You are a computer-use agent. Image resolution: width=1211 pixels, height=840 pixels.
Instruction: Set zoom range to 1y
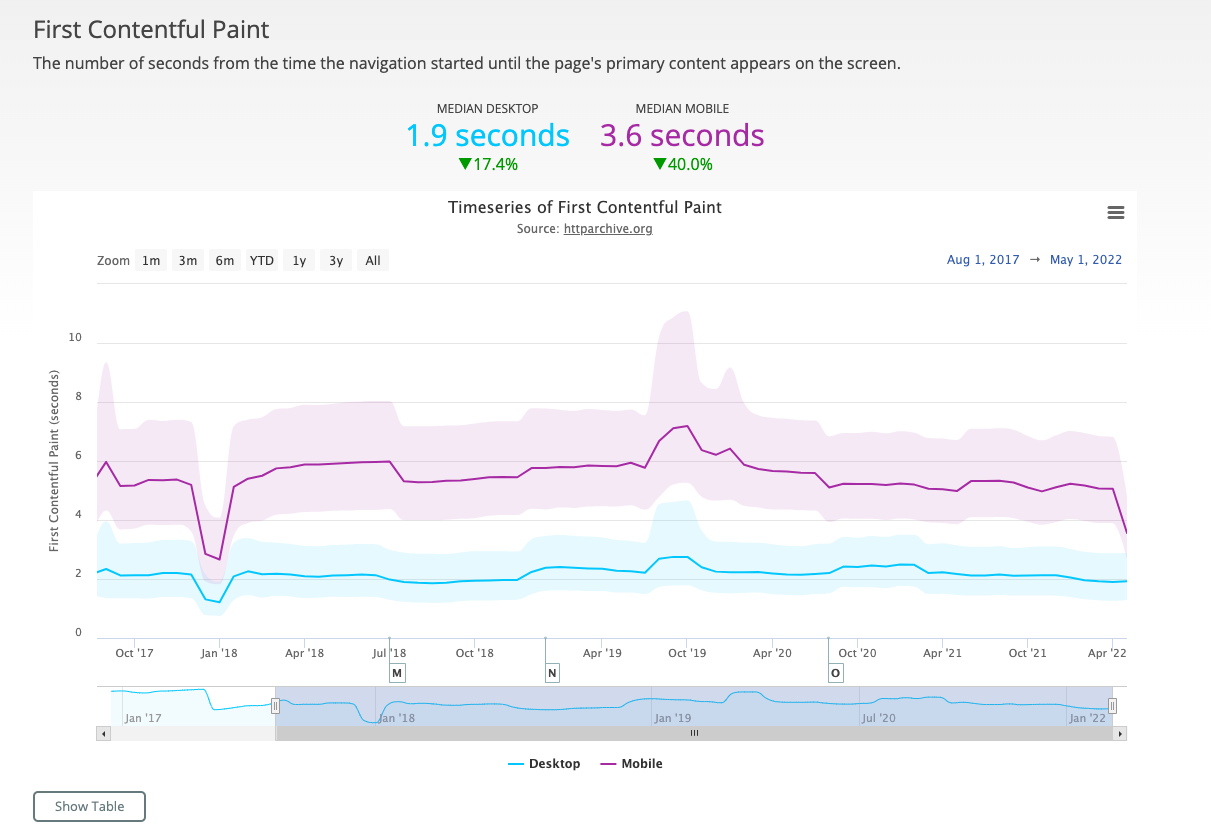[299, 261]
